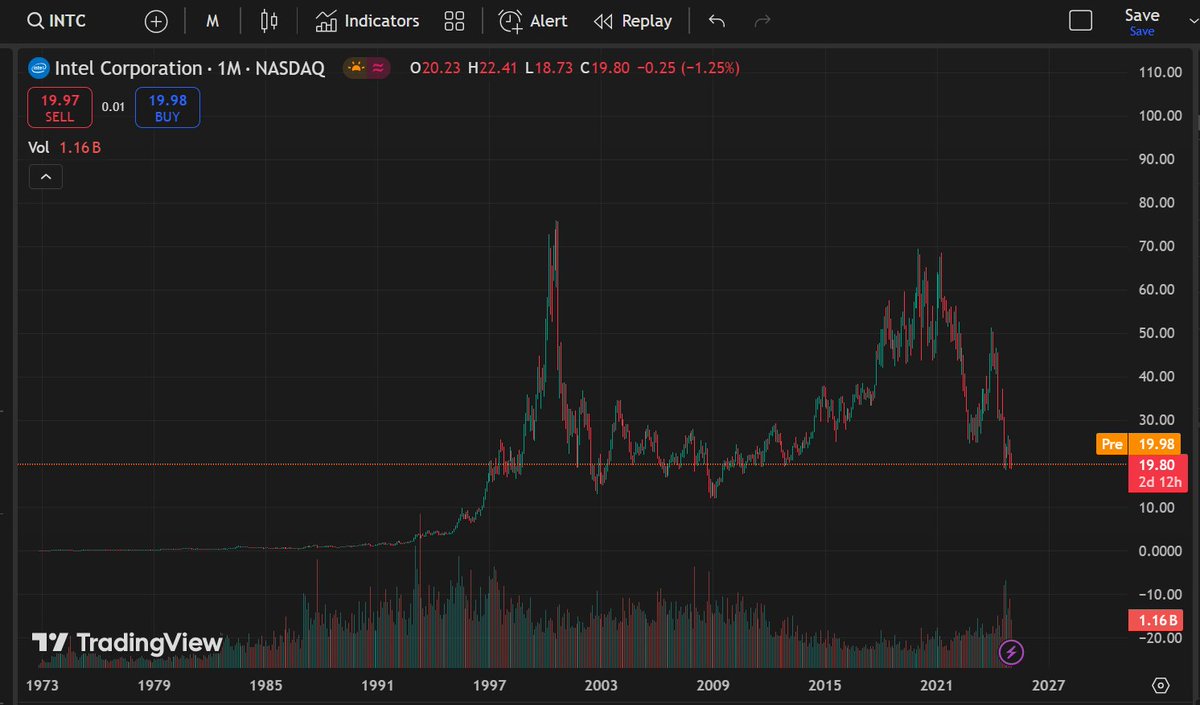Click the 1.16 B volume axis label

[1154, 620]
